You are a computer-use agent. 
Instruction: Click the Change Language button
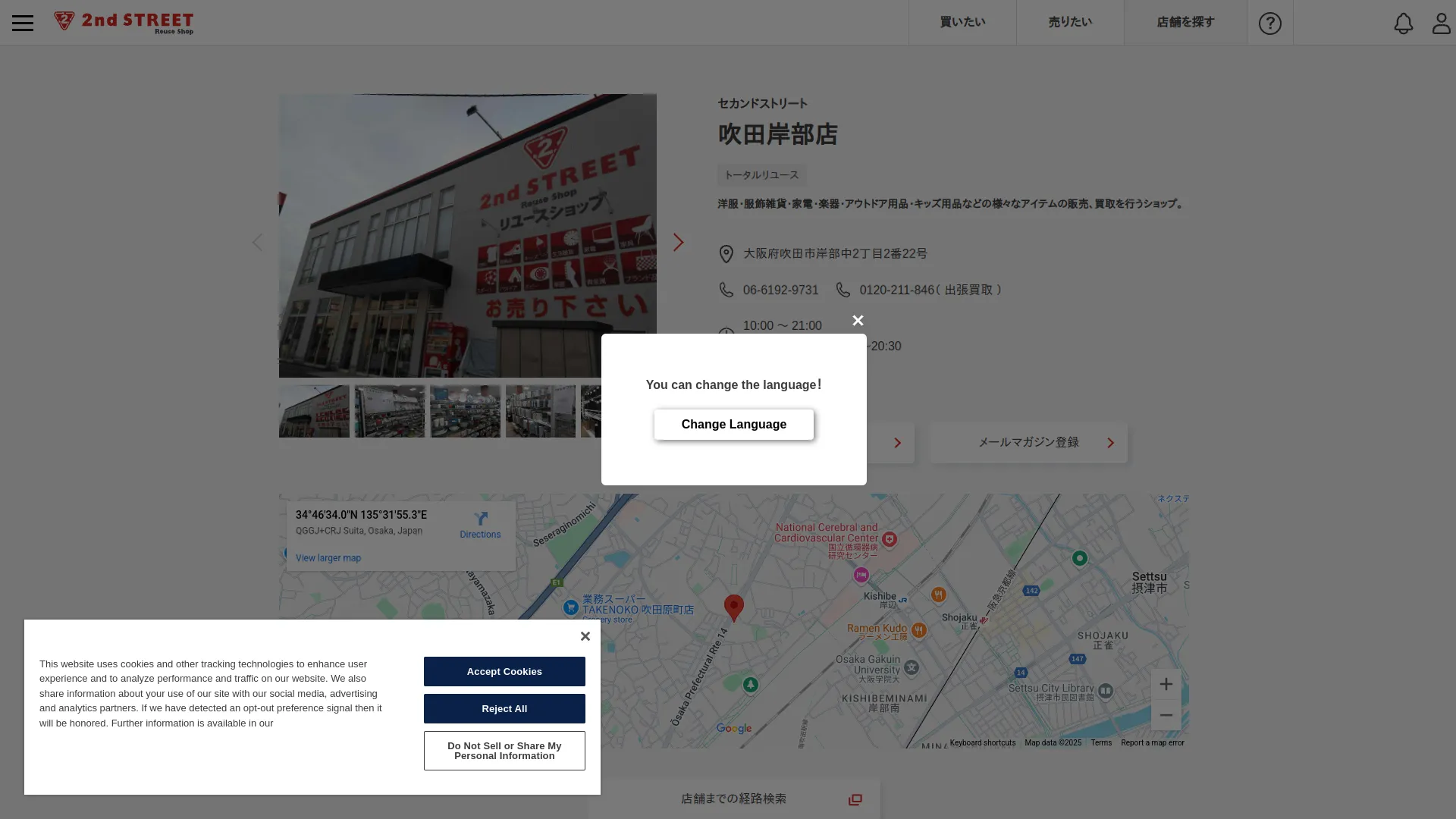pyautogui.click(x=733, y=425)
